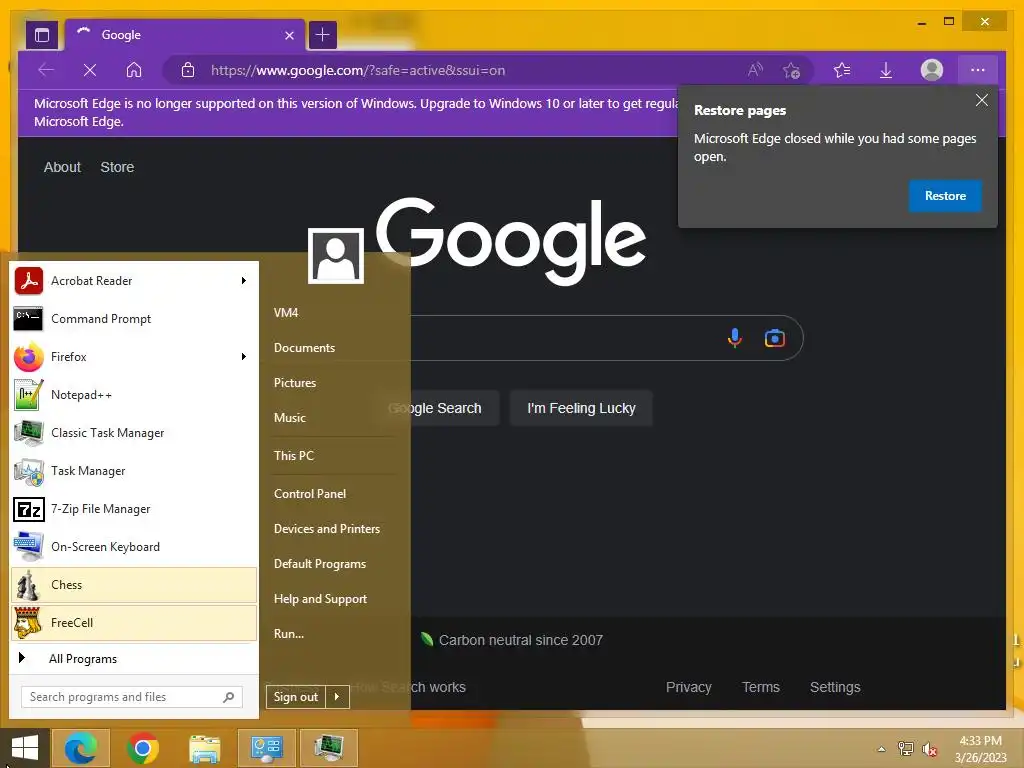
Task: Start the Chess game
Action: [134, 584]
